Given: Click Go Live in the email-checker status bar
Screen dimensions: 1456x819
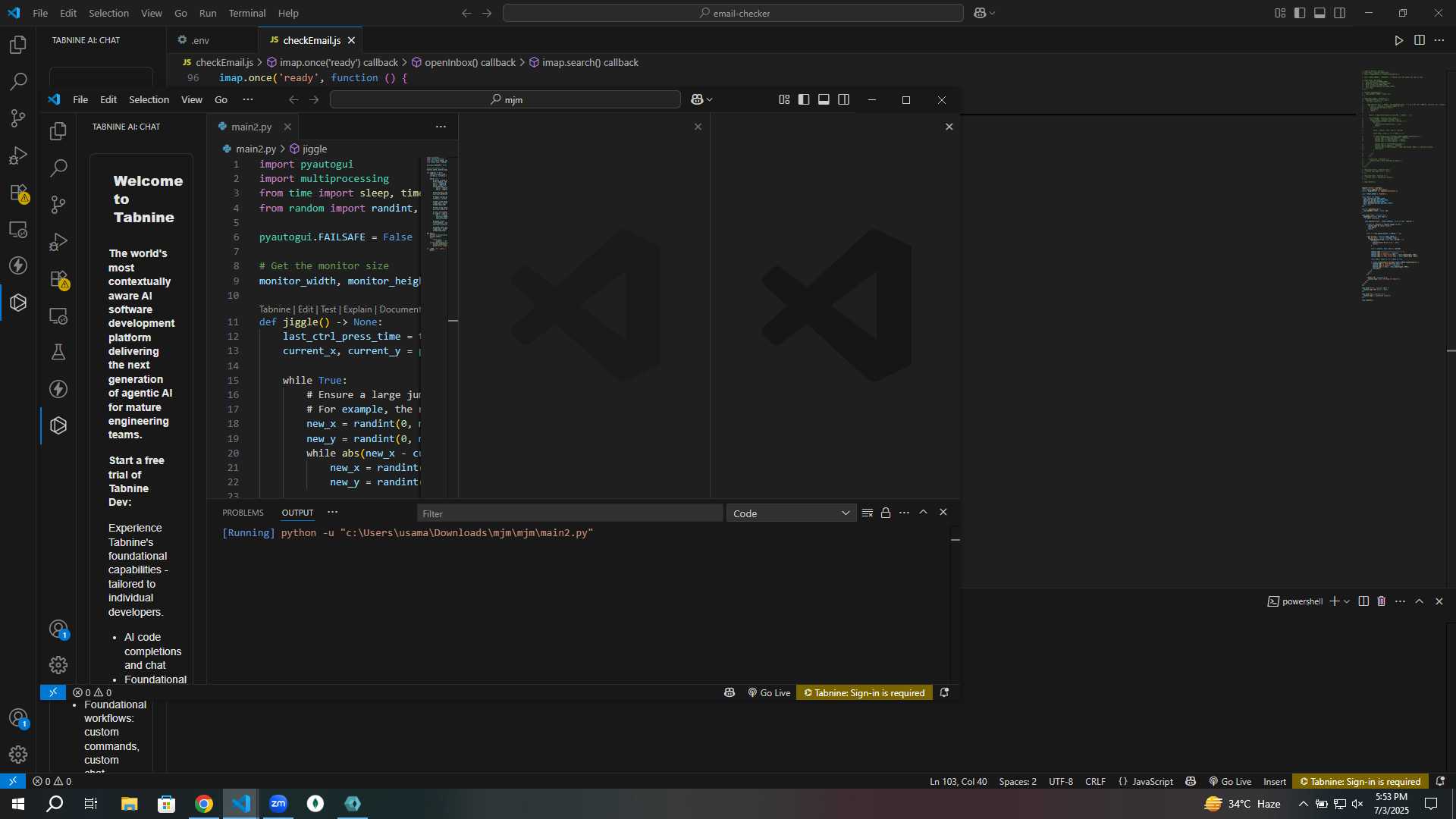Looking at the screenshot, I should click(1230, 781).
